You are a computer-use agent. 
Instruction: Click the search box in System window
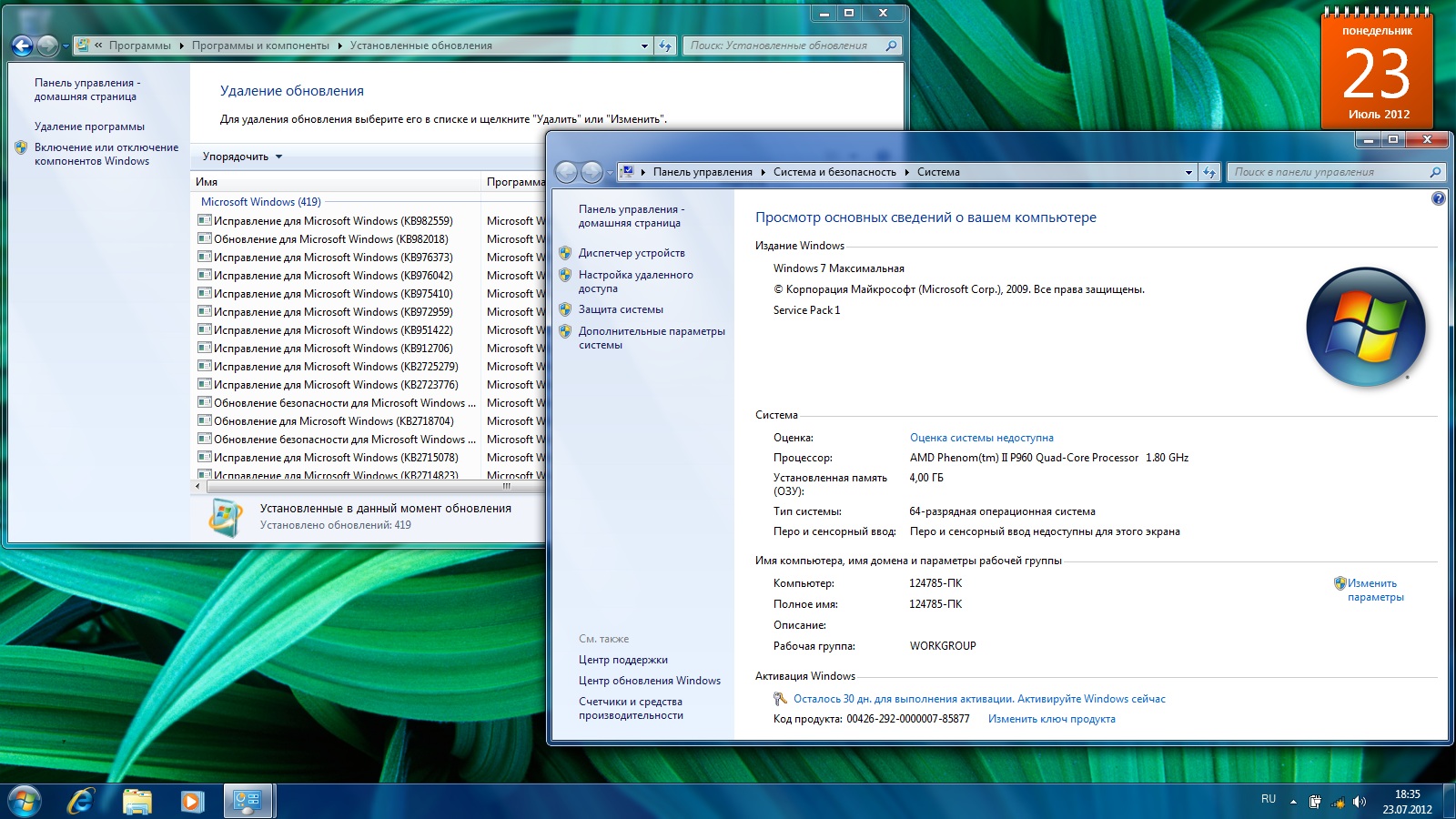click(x=1328, y=172)
